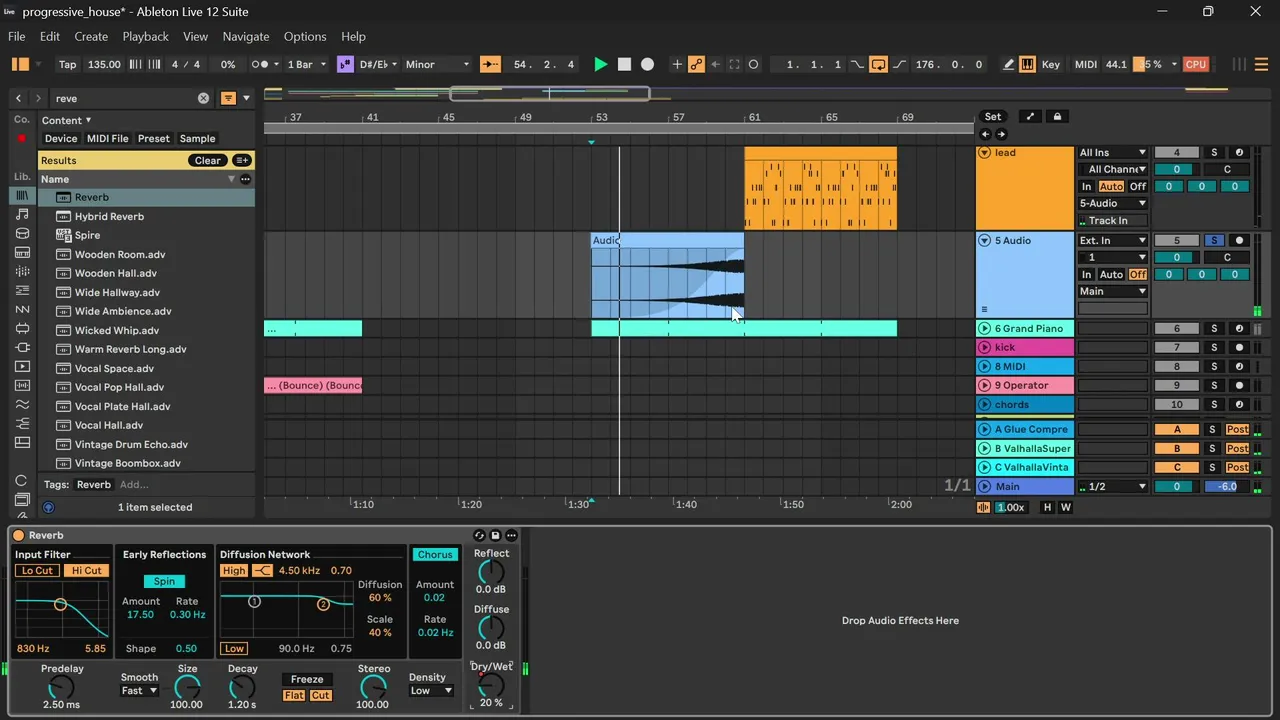Clear the browser search field
This screenshot has width=1280, height=720.
(203, 98)
